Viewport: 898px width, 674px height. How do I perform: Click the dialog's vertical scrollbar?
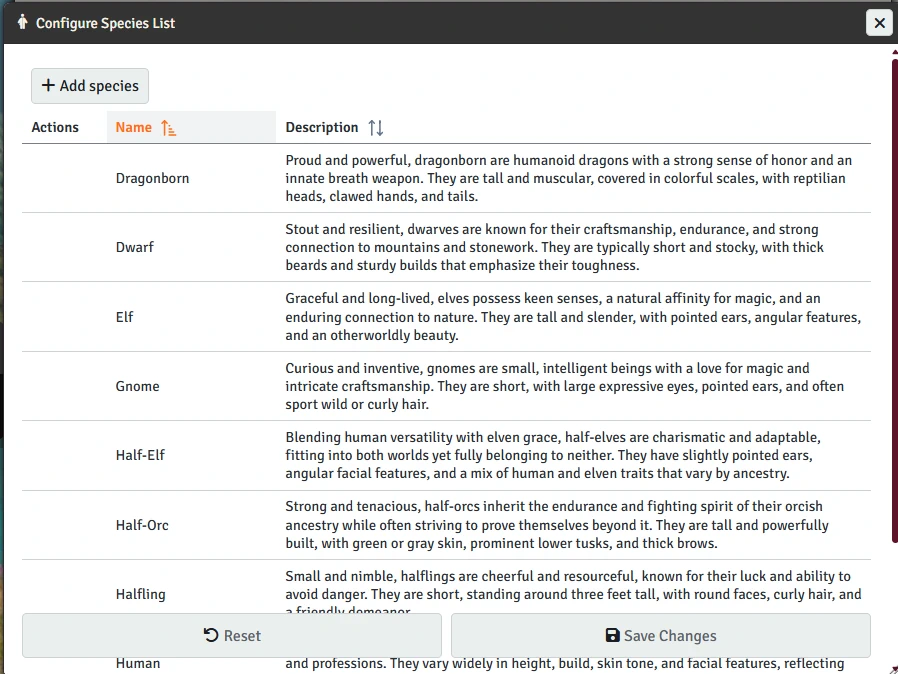[894, 300]
